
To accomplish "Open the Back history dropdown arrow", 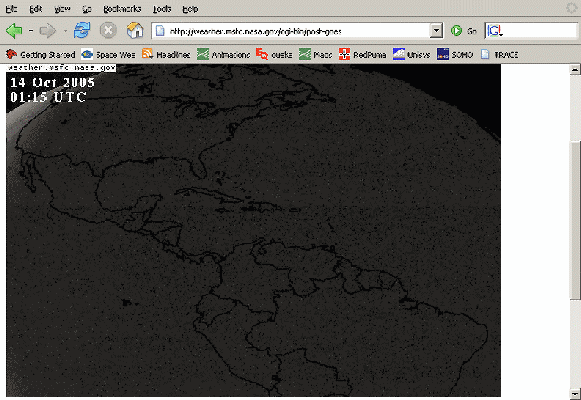I will (x=31, y=31).
